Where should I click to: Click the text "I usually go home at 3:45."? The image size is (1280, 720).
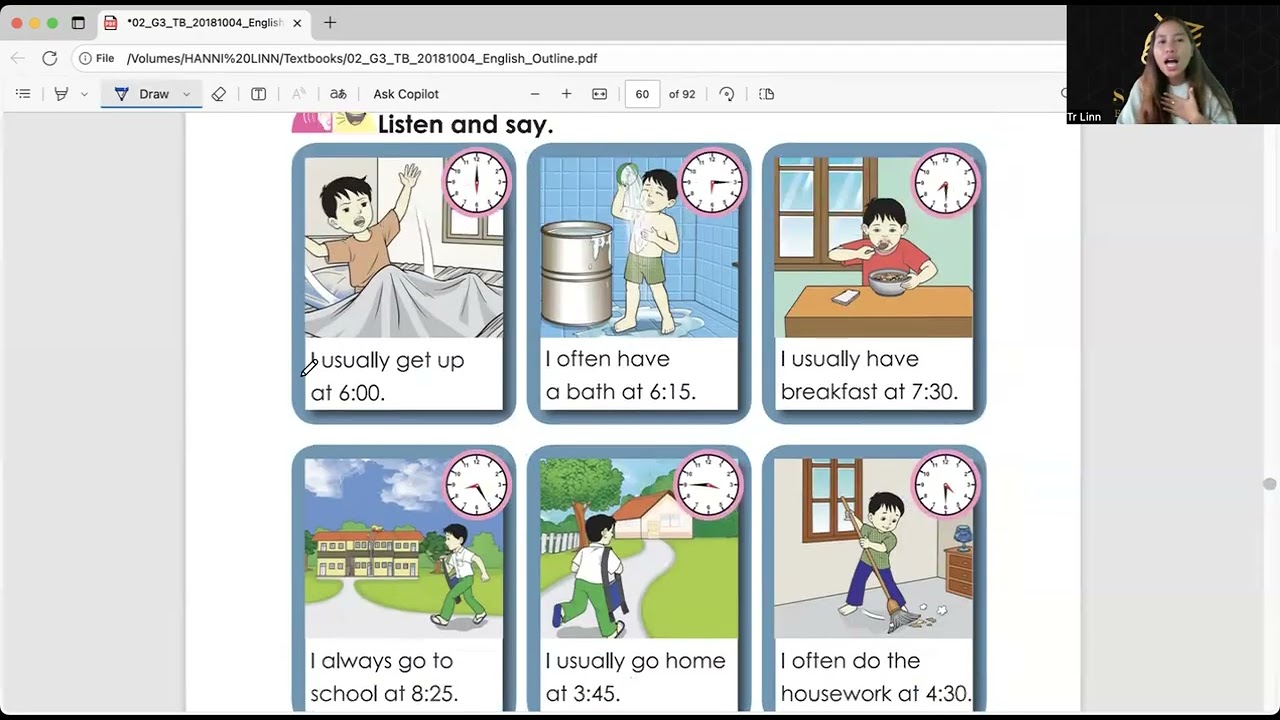click(x=635, y=677)
